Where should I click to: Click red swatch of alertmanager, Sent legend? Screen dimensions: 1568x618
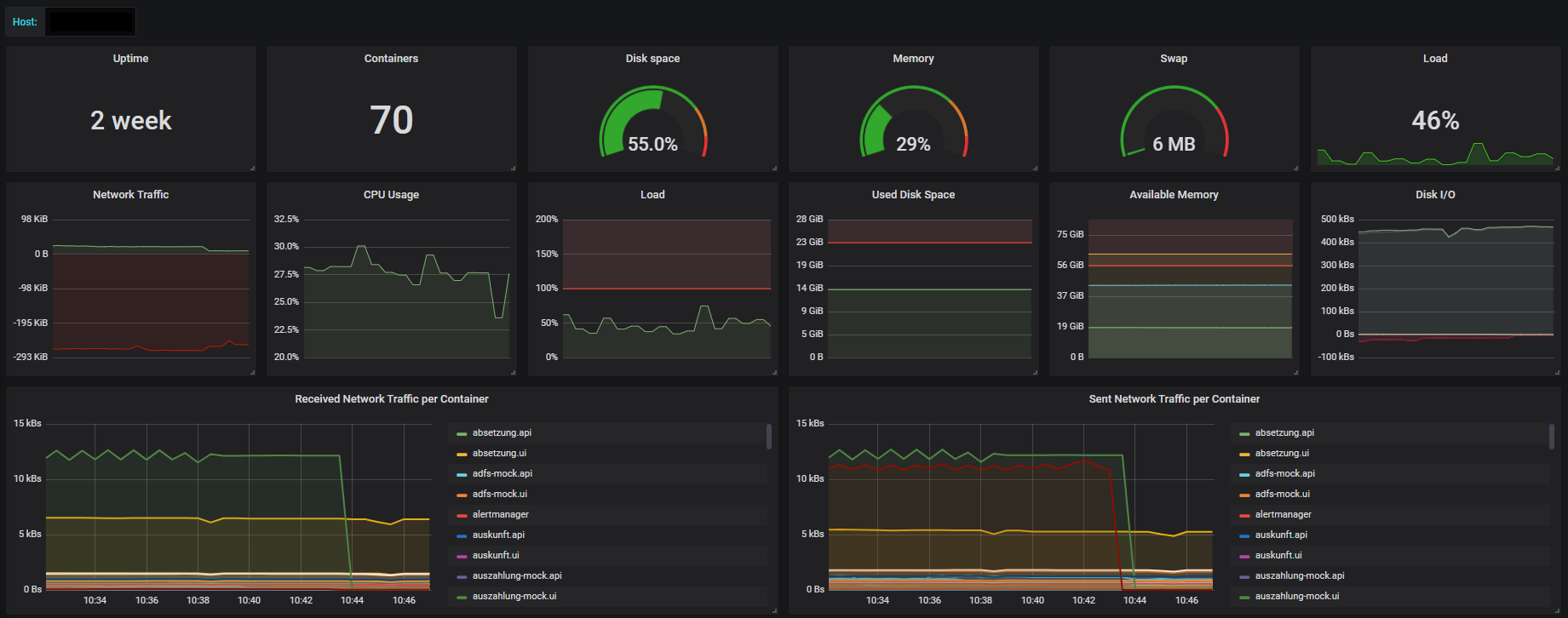coord(1244,516)
